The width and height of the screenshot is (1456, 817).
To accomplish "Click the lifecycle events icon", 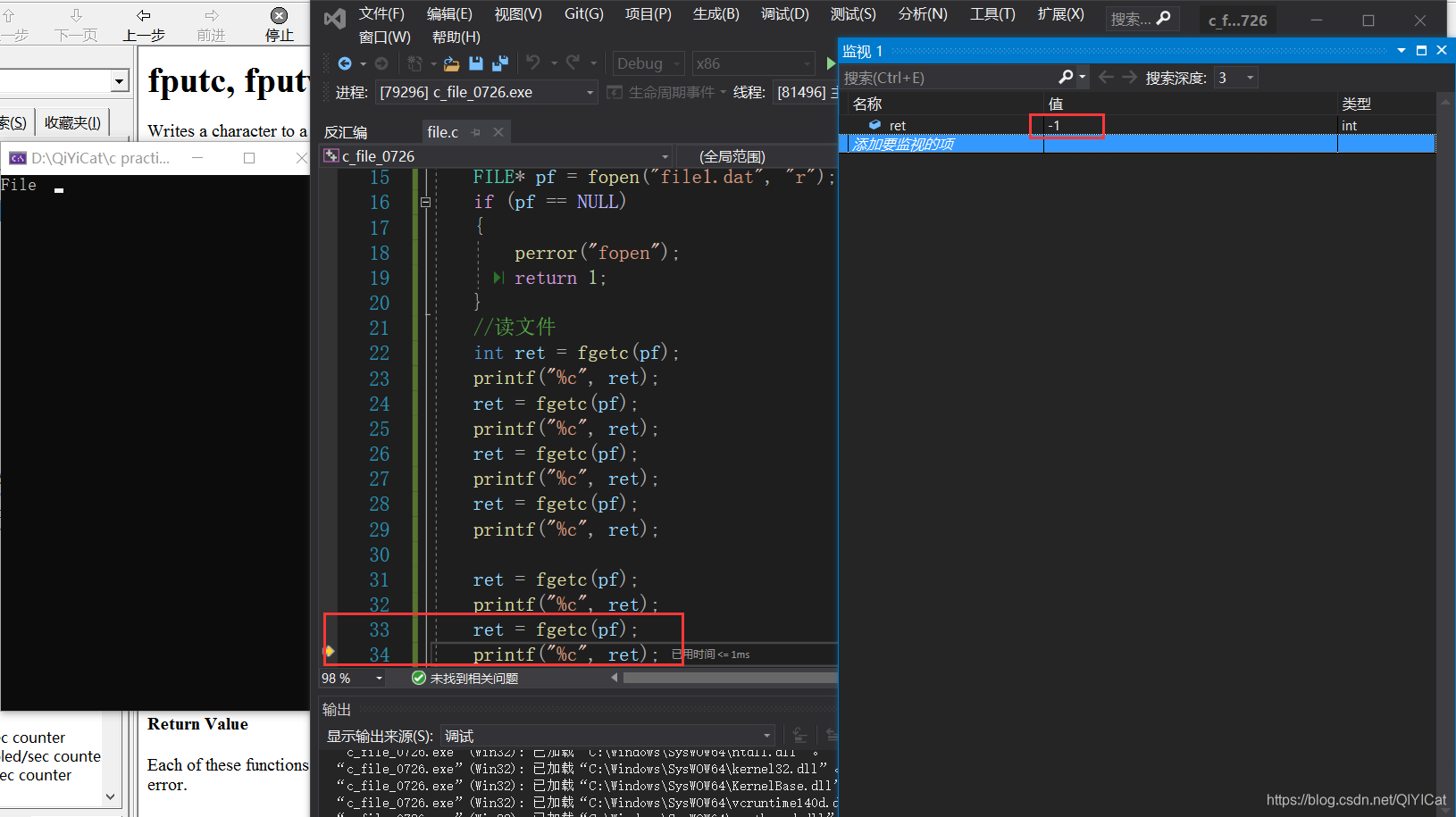I will pos(615,92).
